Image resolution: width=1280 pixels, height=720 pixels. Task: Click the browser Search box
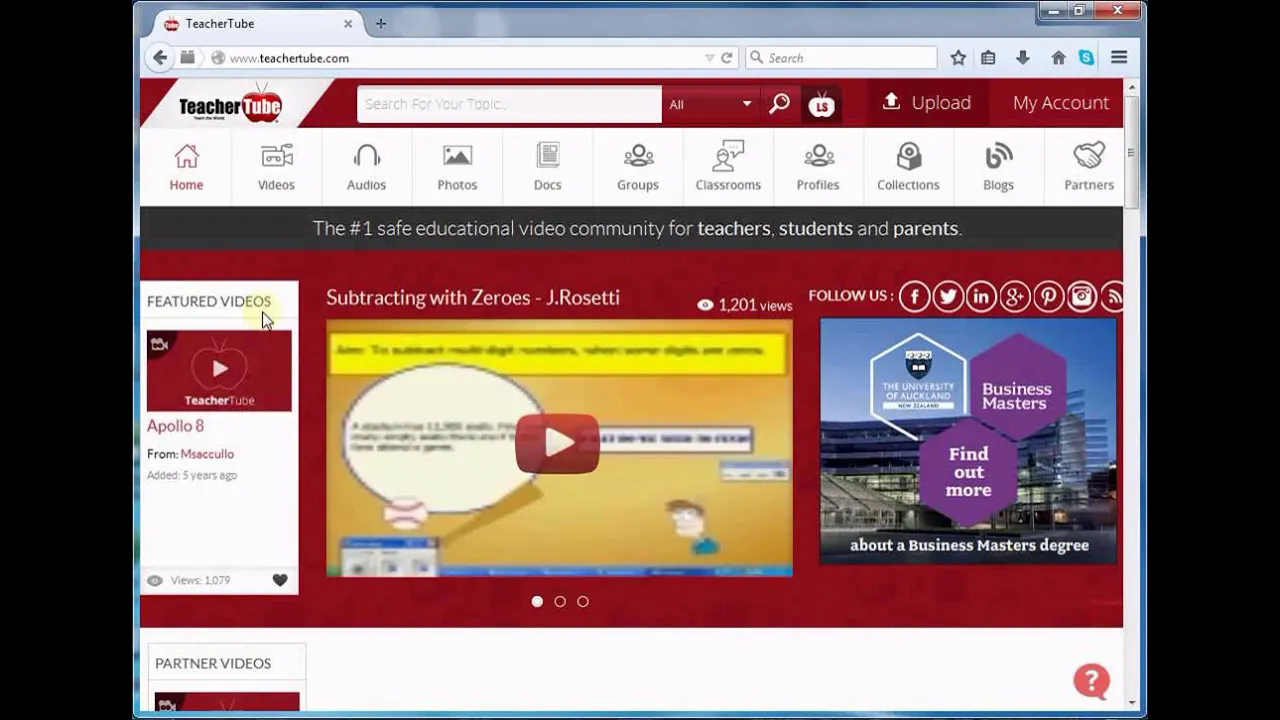coord(841,58)
